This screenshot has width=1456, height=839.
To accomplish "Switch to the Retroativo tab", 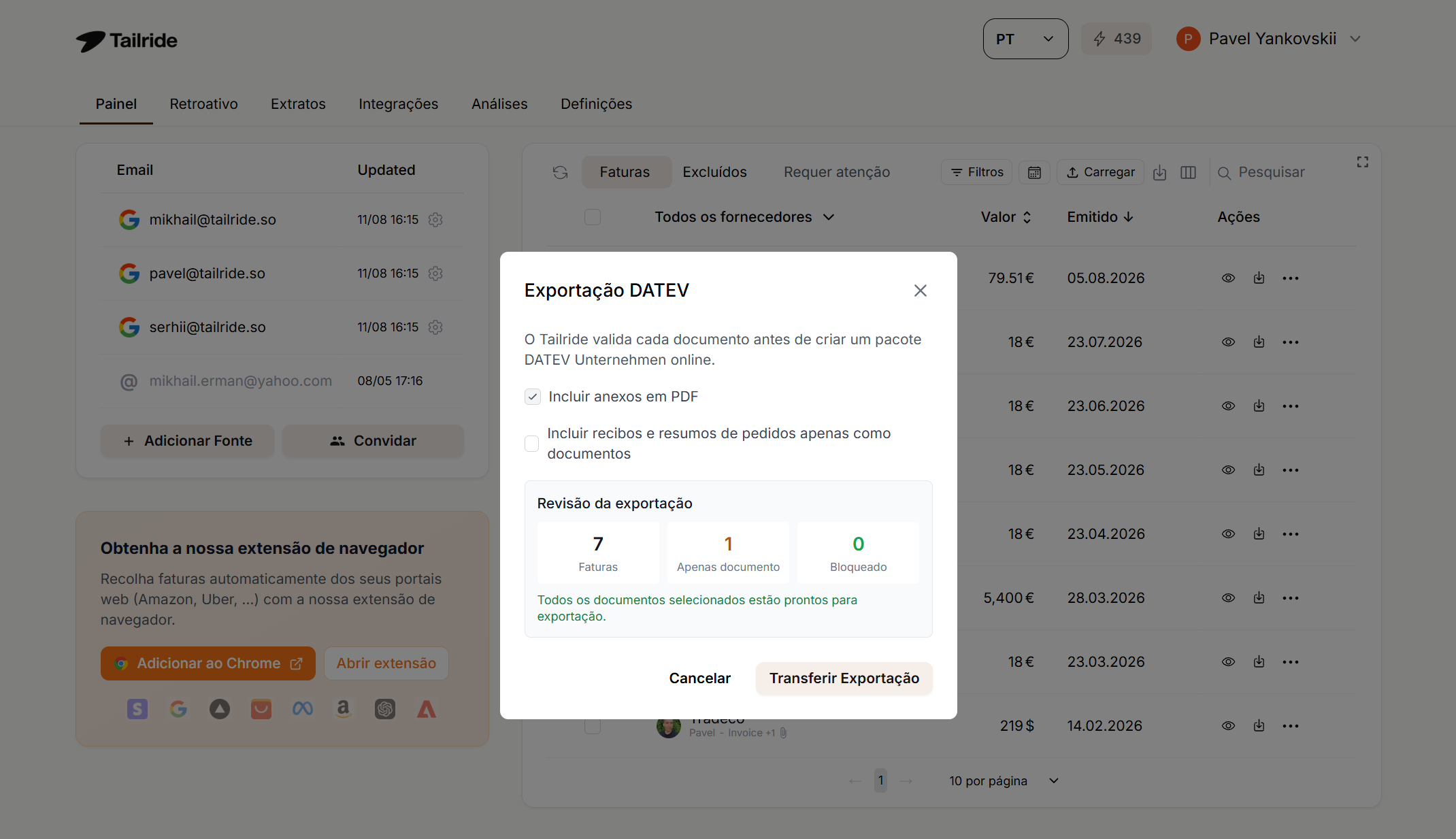I will (203, 104).
